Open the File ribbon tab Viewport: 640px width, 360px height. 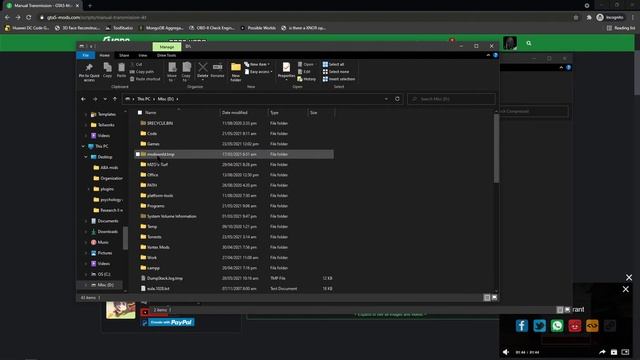pyautogui.click(x=86, y=55)
